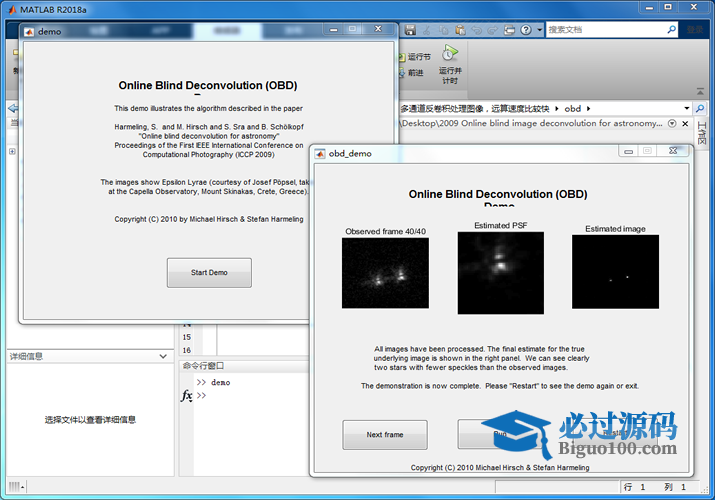Open the editor file actions circular arrow
This screenshot has width=715, height=500.
[x=672, y=124]
